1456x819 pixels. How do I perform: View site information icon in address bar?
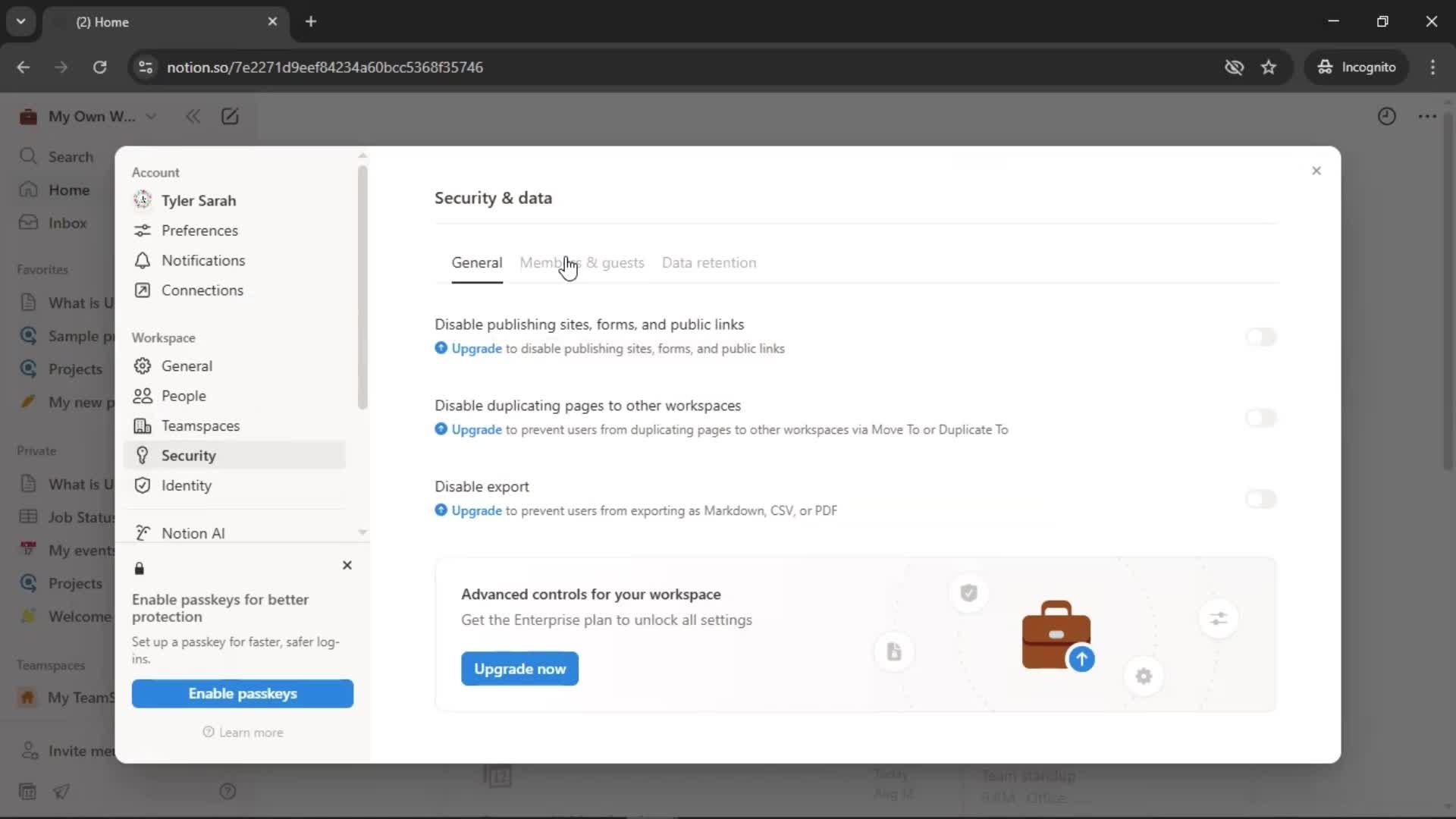coord(146,67)
